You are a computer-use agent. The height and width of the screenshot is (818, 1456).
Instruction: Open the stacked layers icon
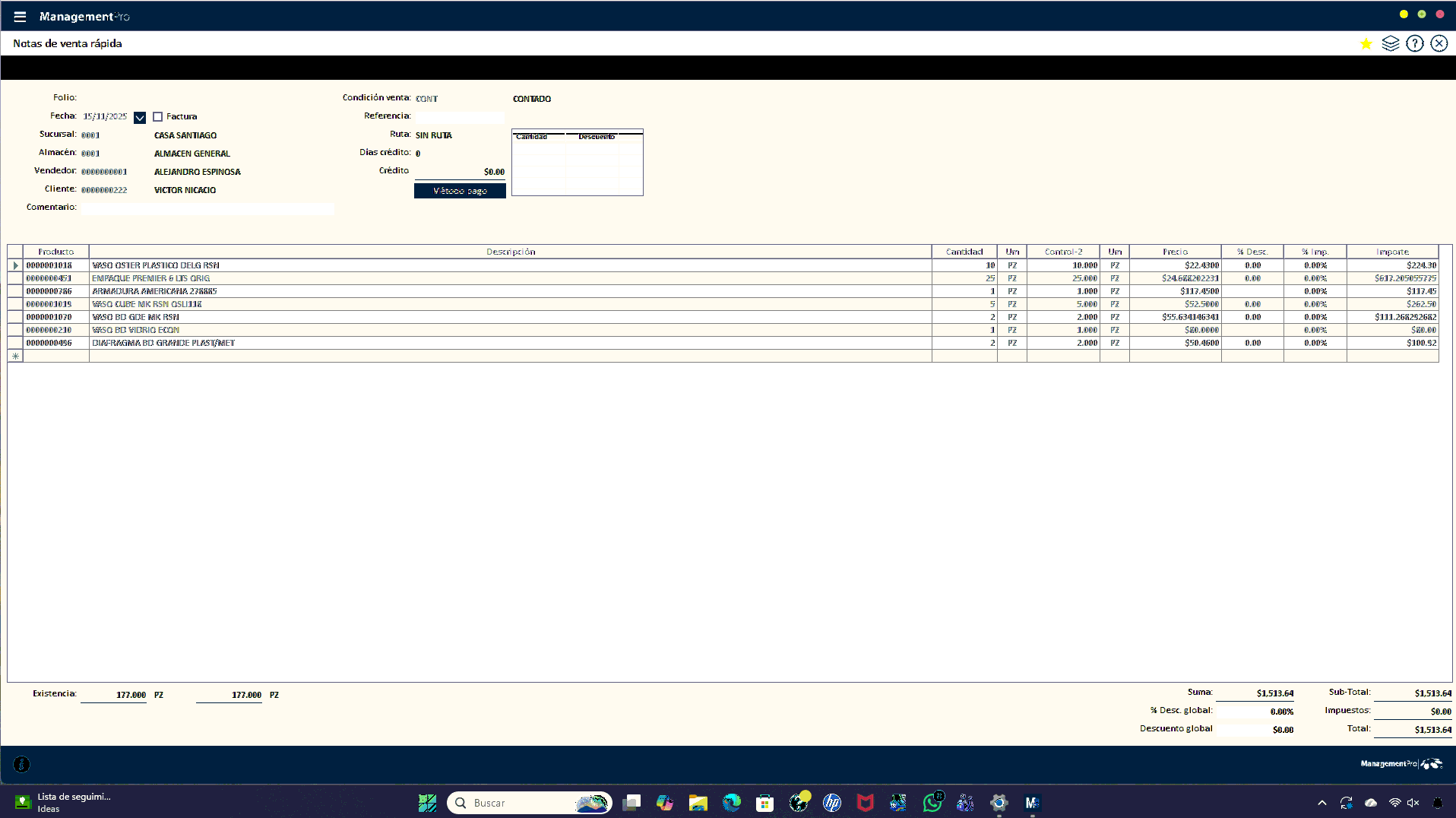pyautogui.click(x=1390, y=44)
